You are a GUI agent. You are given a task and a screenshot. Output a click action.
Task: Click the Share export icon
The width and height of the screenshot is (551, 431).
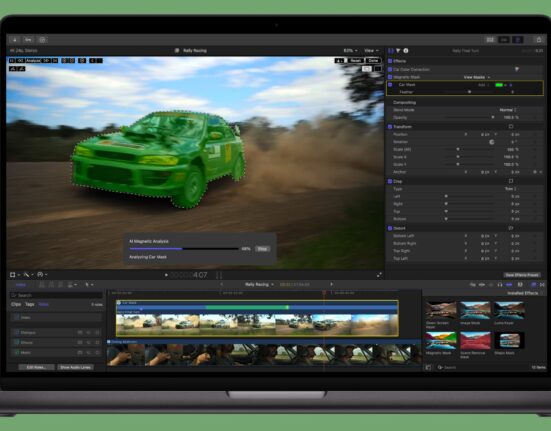tap(539, 40)
